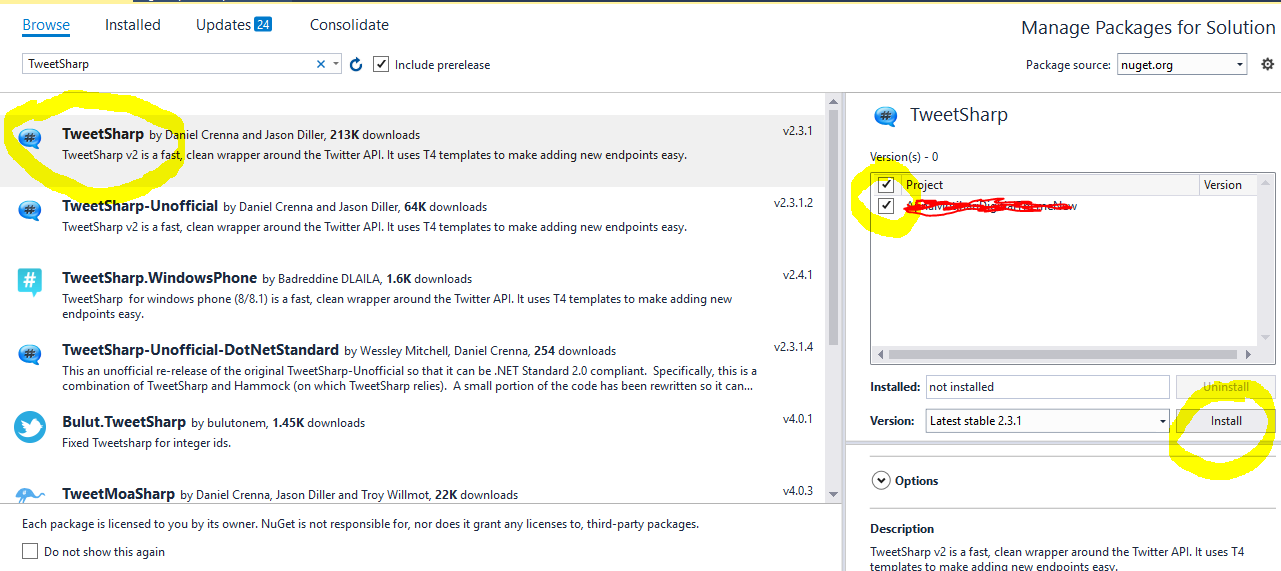Image resolution: width=1281 pixels, height=571 pixels.
Task: Click the v2.4.1 version label
Action: (797, 275)
